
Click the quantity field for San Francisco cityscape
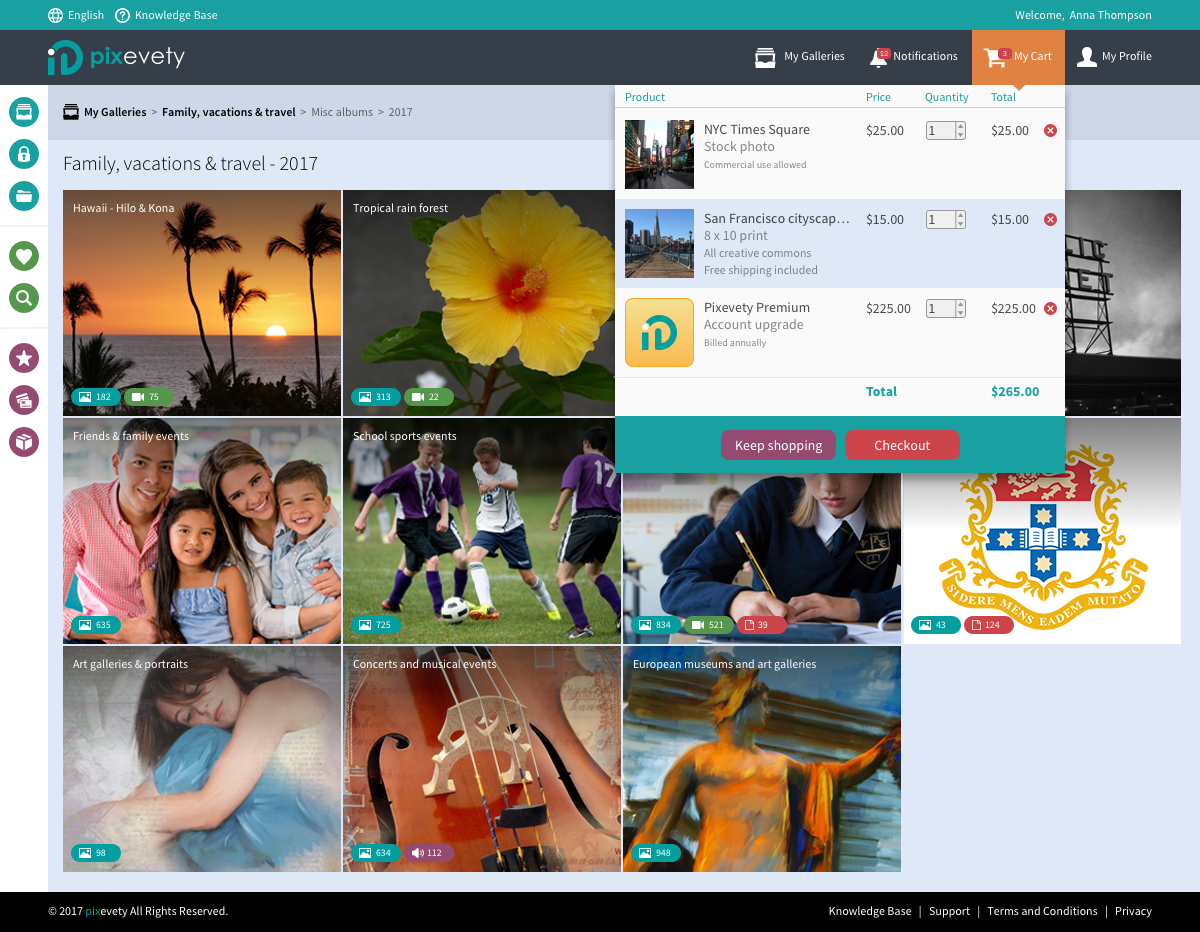pyautogui.click(x=940, y=219)
